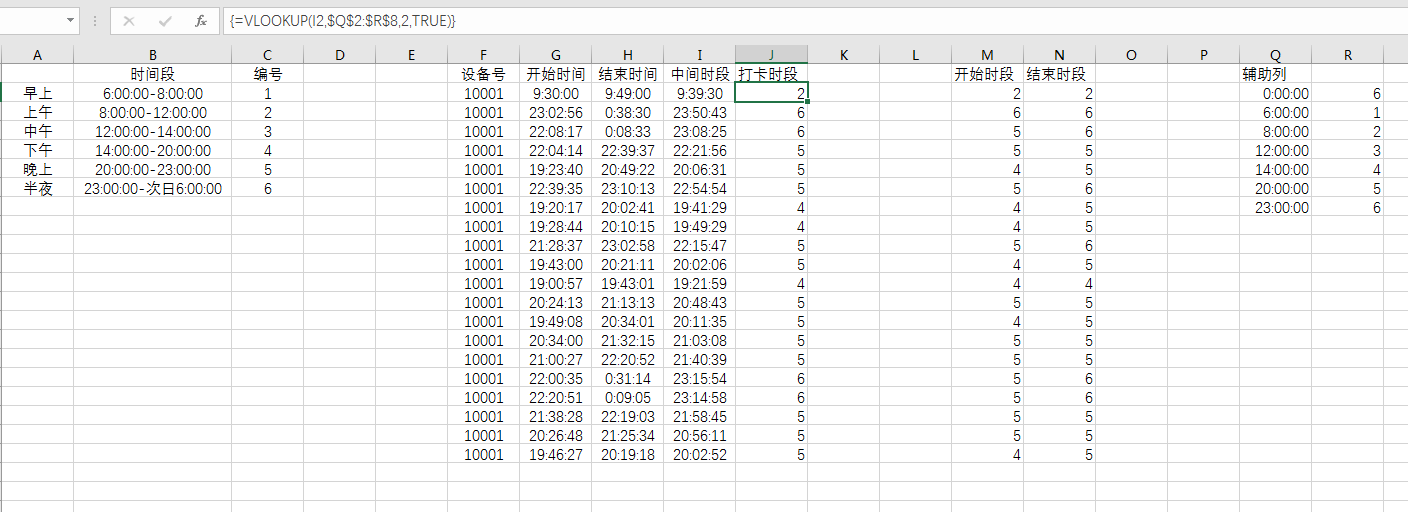Select middle time cell 21:40:39
1408x512 pixels.
[699, 359]
